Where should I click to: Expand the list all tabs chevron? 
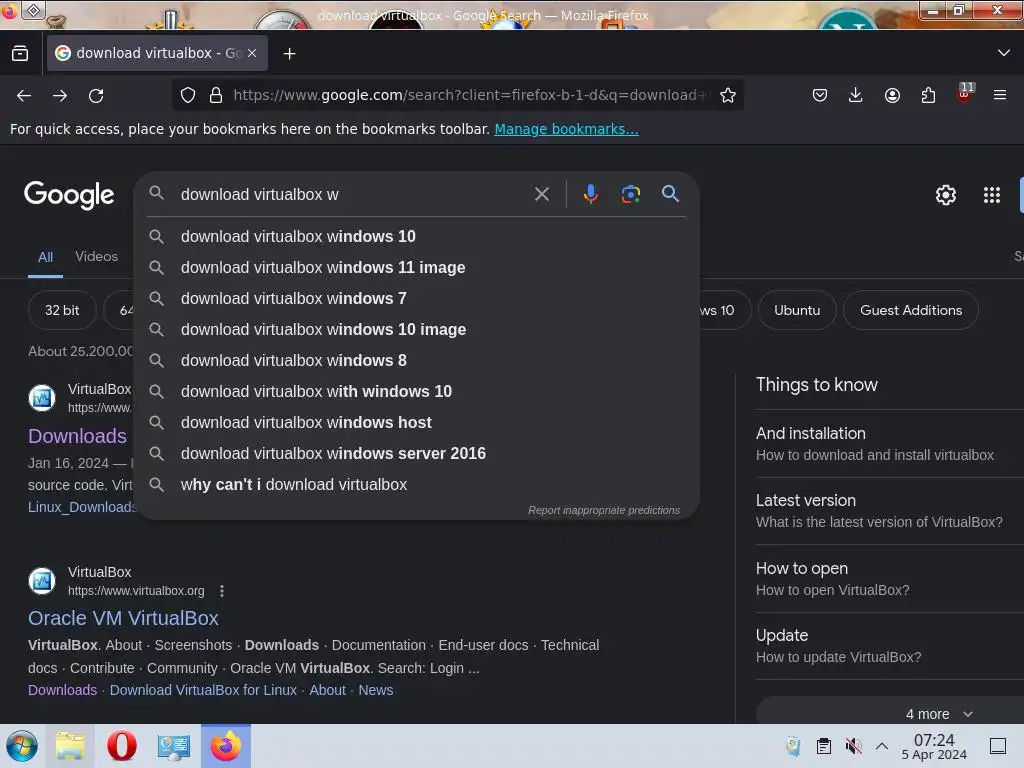(x=1004, y=53)
